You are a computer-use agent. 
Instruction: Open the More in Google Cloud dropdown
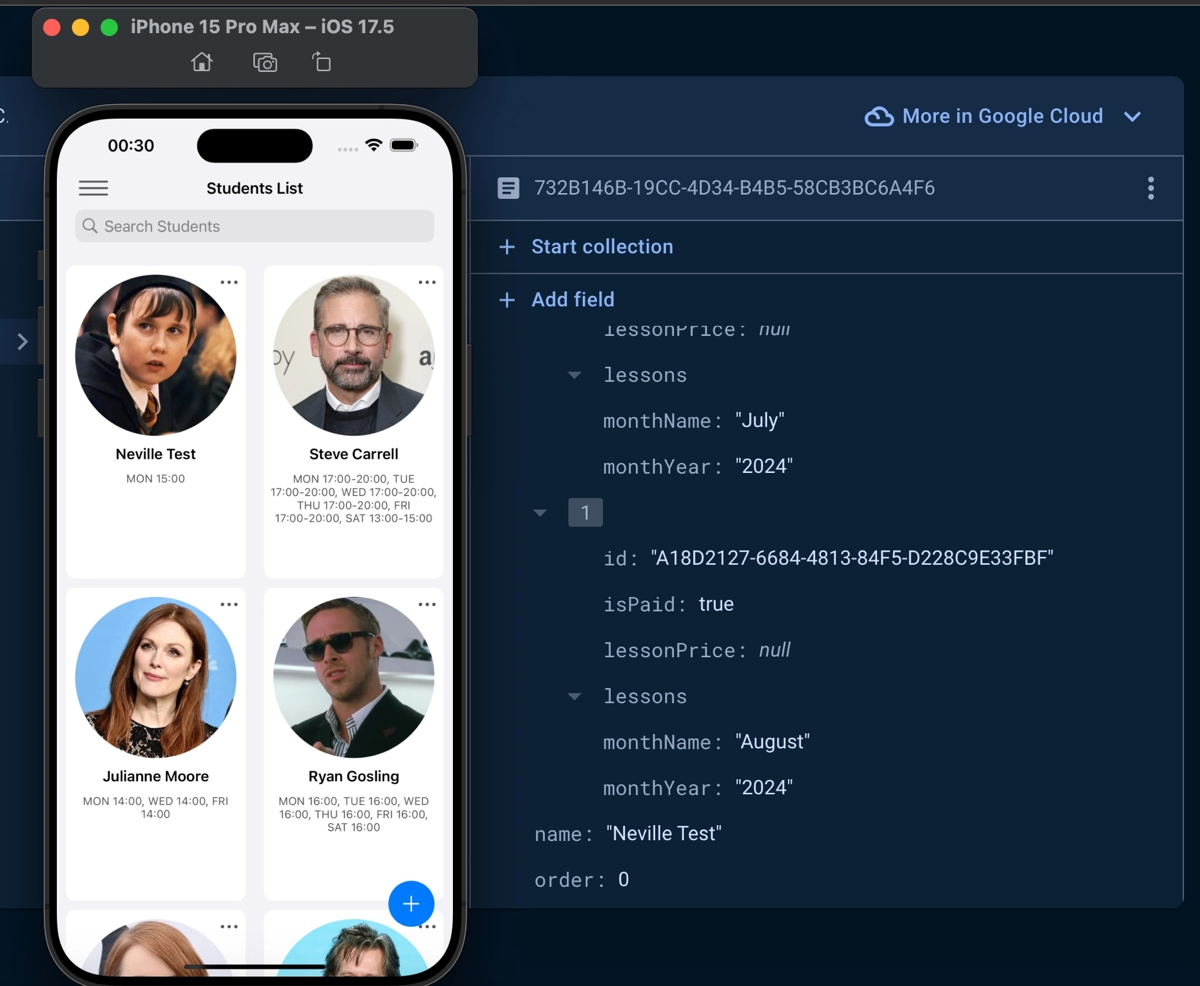click(x=1133, y=116)
